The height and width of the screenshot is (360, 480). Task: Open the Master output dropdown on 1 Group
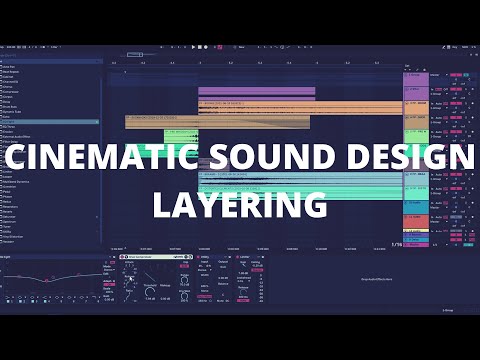[x=439, y=75]
